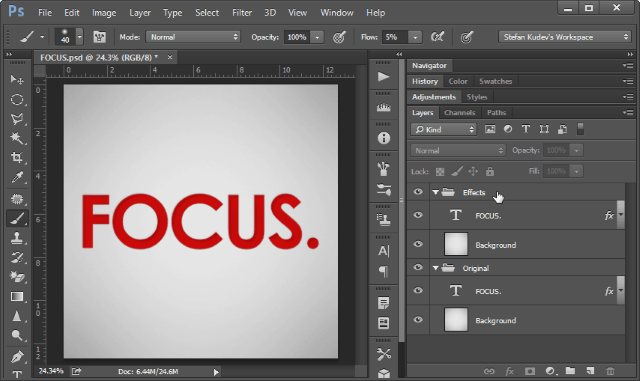Select the Pen tool
Image resolution: width=640 pixels, height=381 pixels.
click(x=17, y=356)
